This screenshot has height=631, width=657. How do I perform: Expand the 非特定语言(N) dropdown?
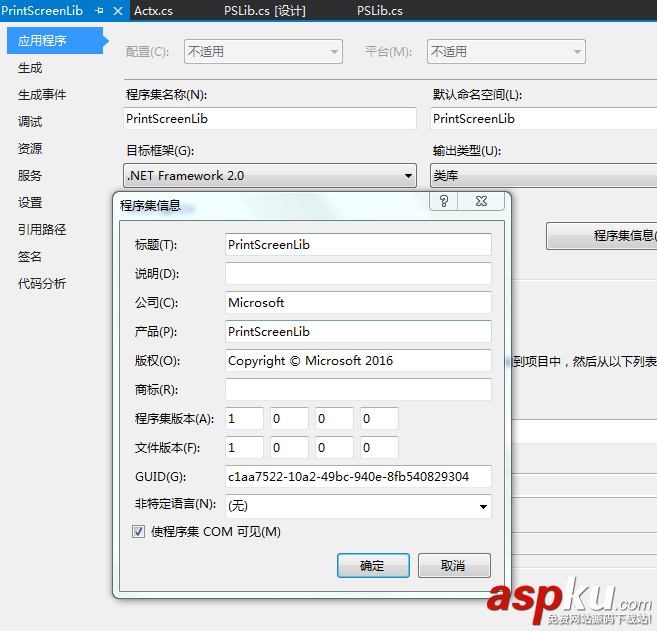coord(358,506)
